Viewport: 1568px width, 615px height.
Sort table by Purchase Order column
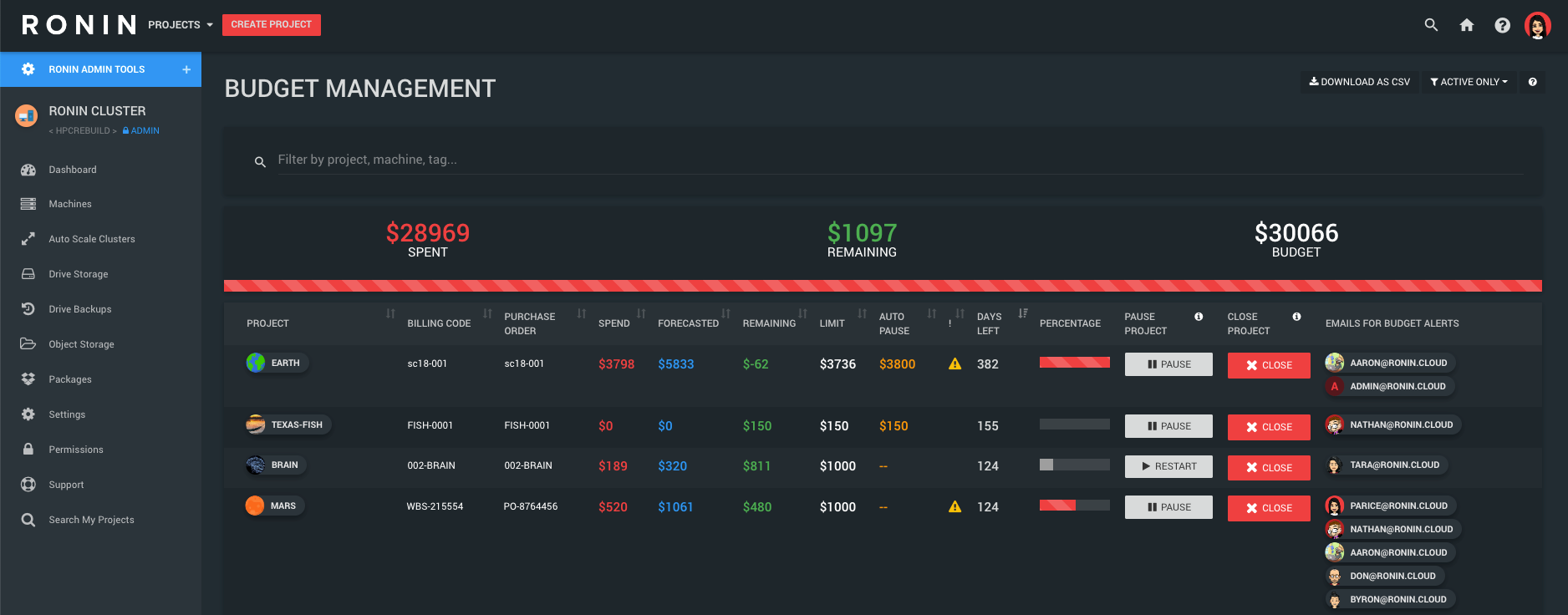point(581,314)
